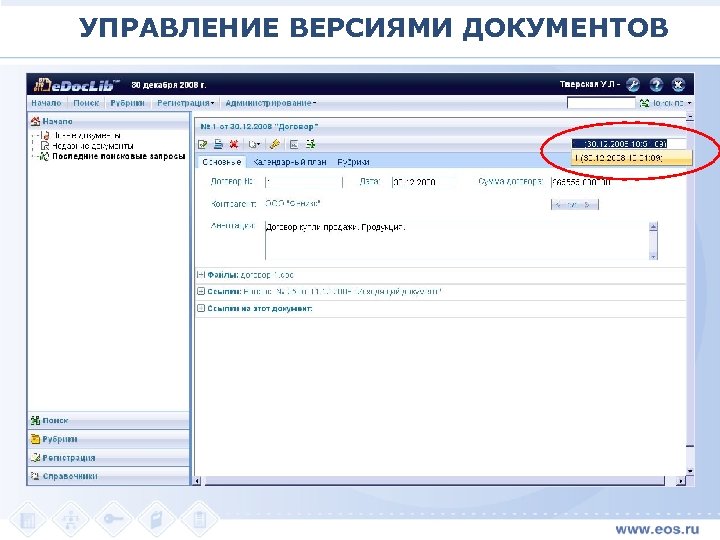
Task: Click the eDocLib logo
Action: [76, 84]
